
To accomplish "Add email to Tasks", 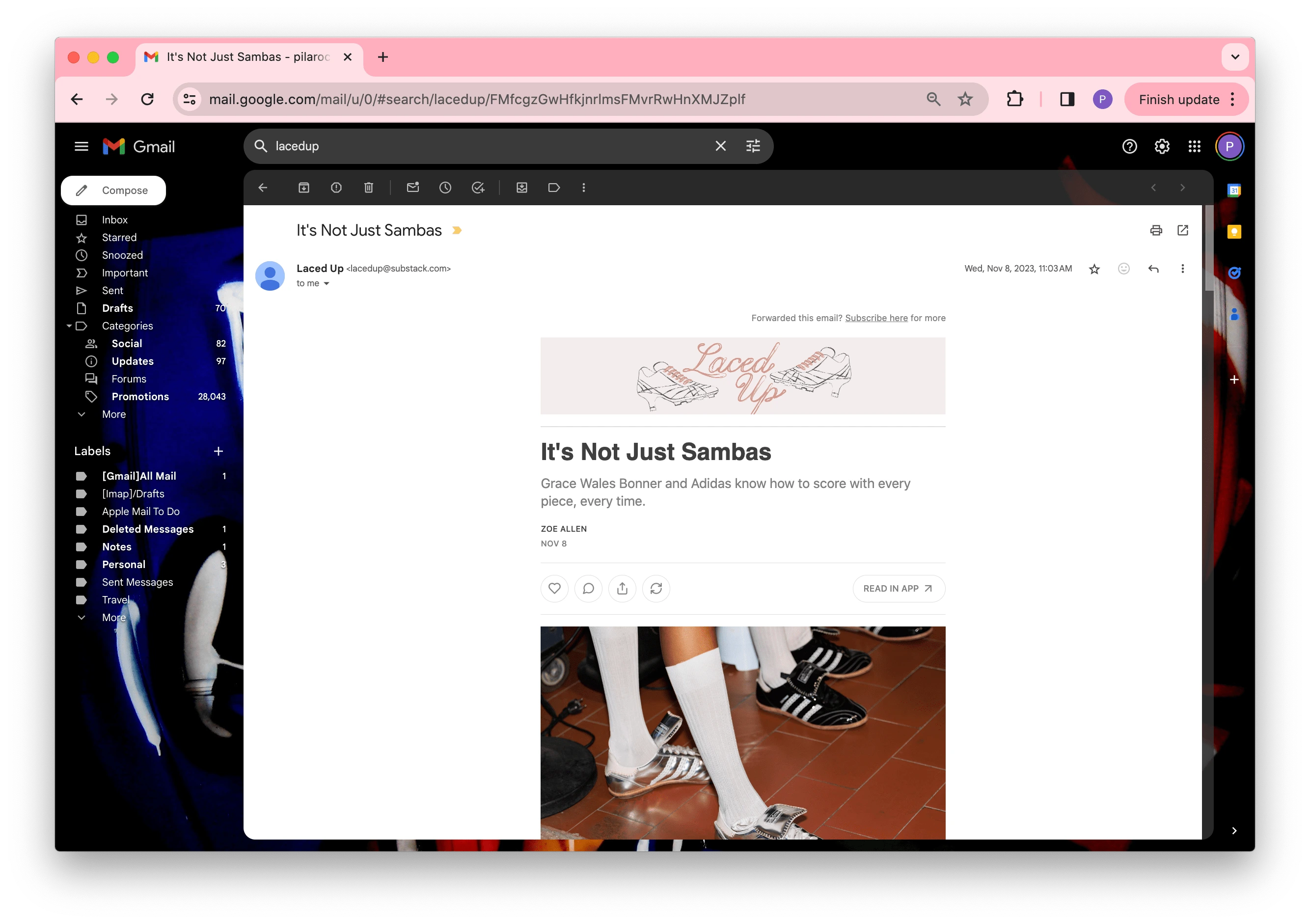I will coord(478,188).
